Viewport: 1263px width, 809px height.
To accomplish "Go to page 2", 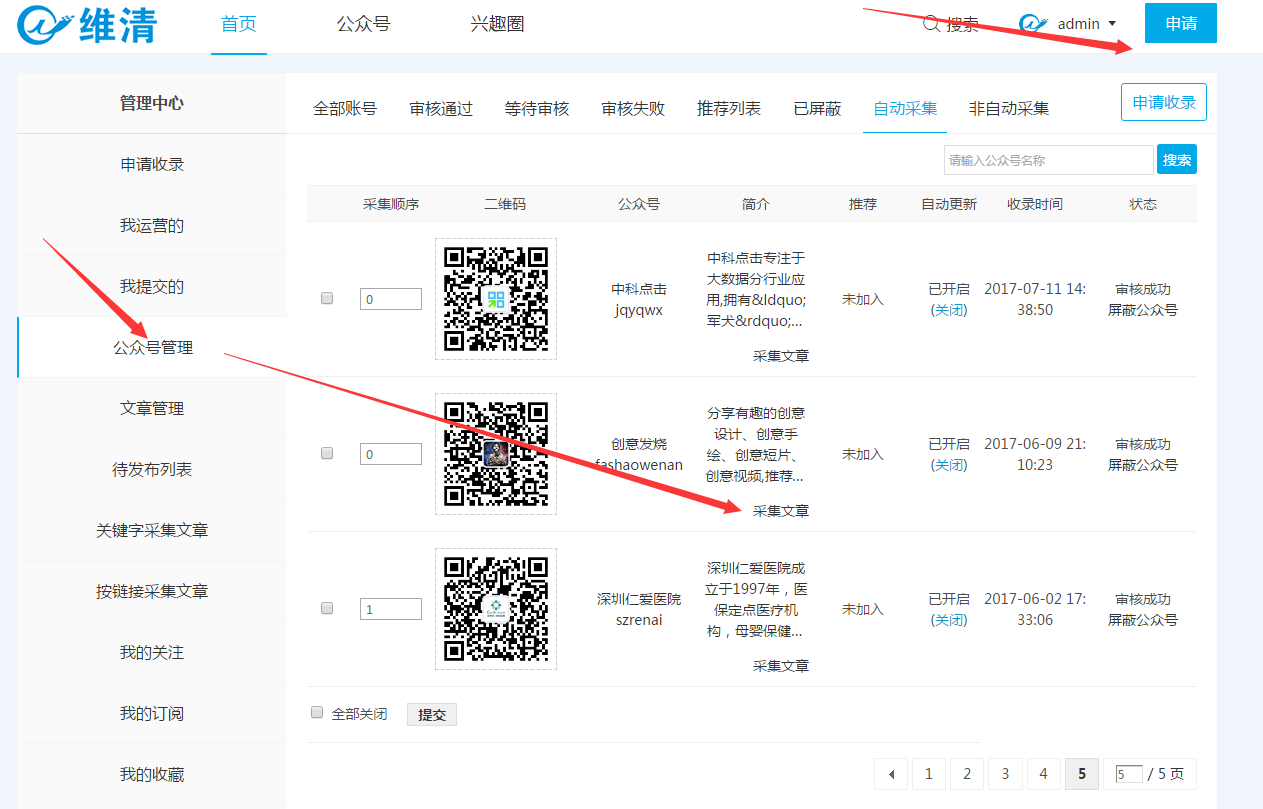I will (x=967, y=774).
